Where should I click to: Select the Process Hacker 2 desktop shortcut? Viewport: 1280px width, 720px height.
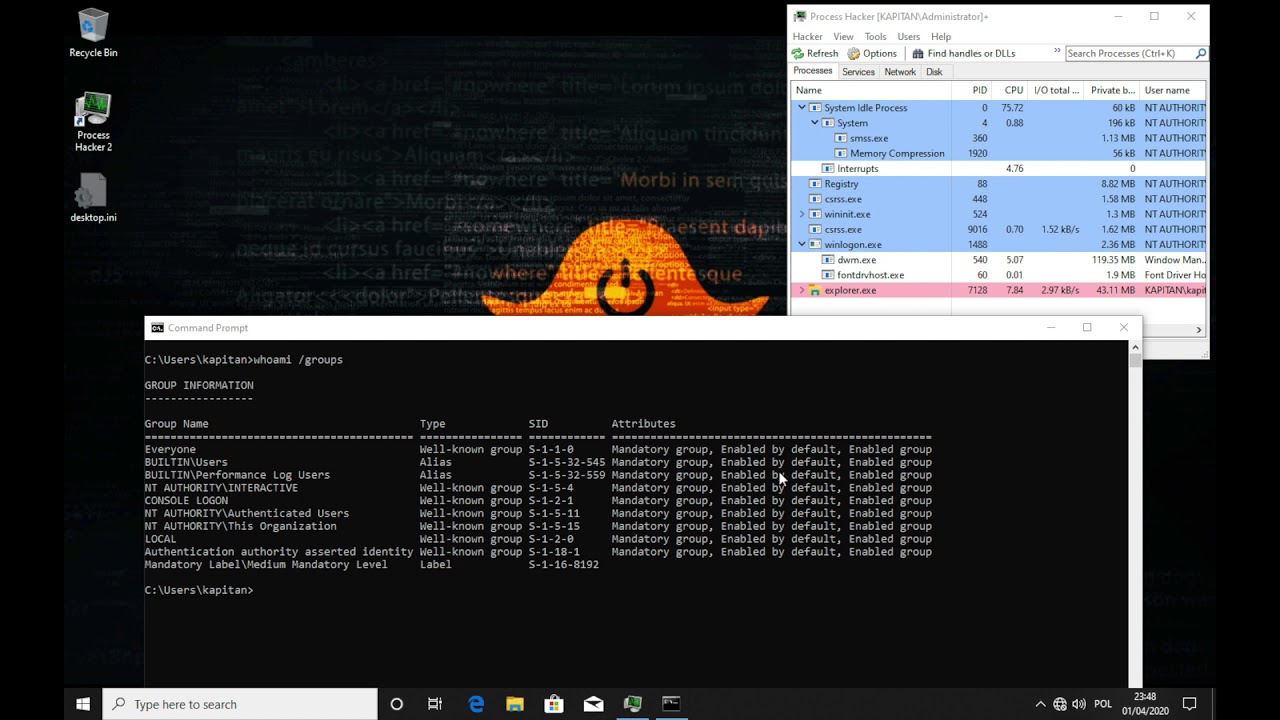pyautogui.click(x=93, y=122)
